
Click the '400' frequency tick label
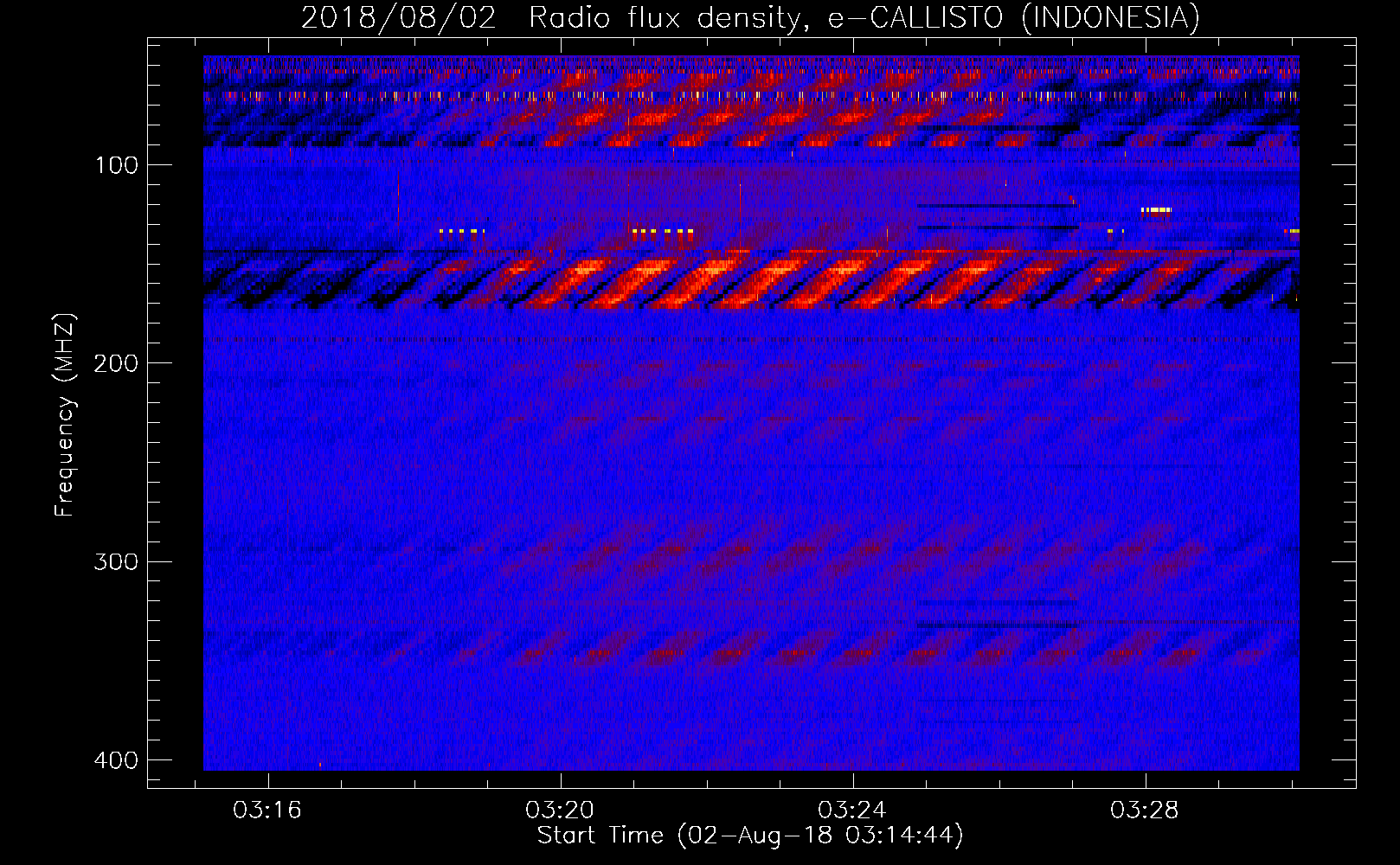click(115, 760)
